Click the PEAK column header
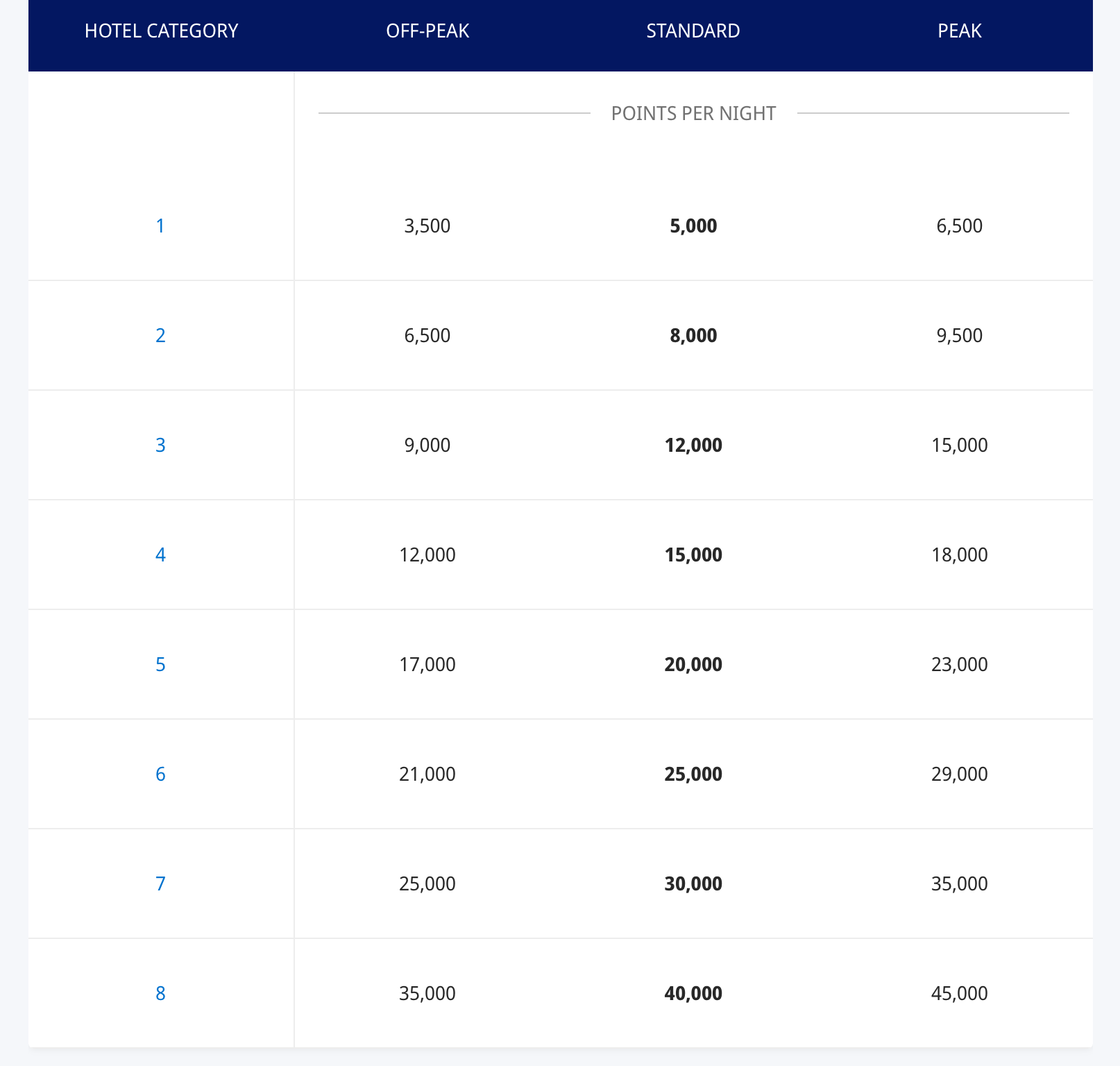 click(960, 31)
